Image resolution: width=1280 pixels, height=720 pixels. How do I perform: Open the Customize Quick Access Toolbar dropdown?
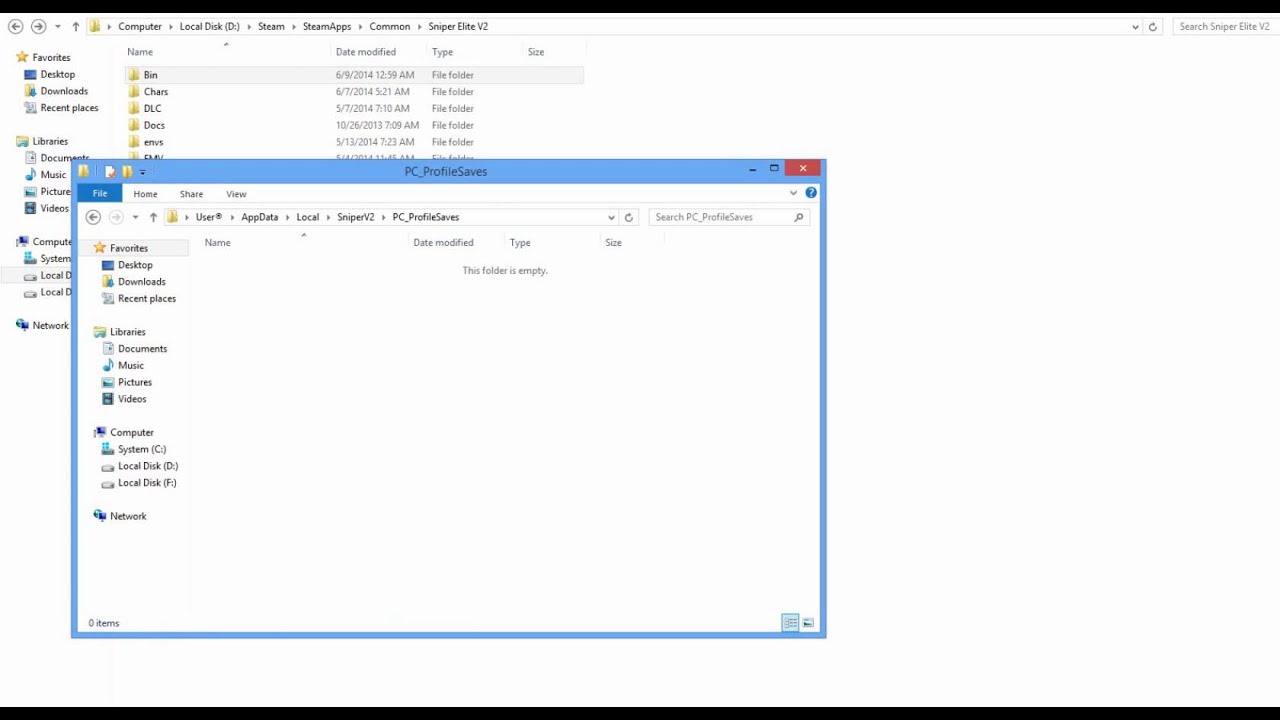143,172
